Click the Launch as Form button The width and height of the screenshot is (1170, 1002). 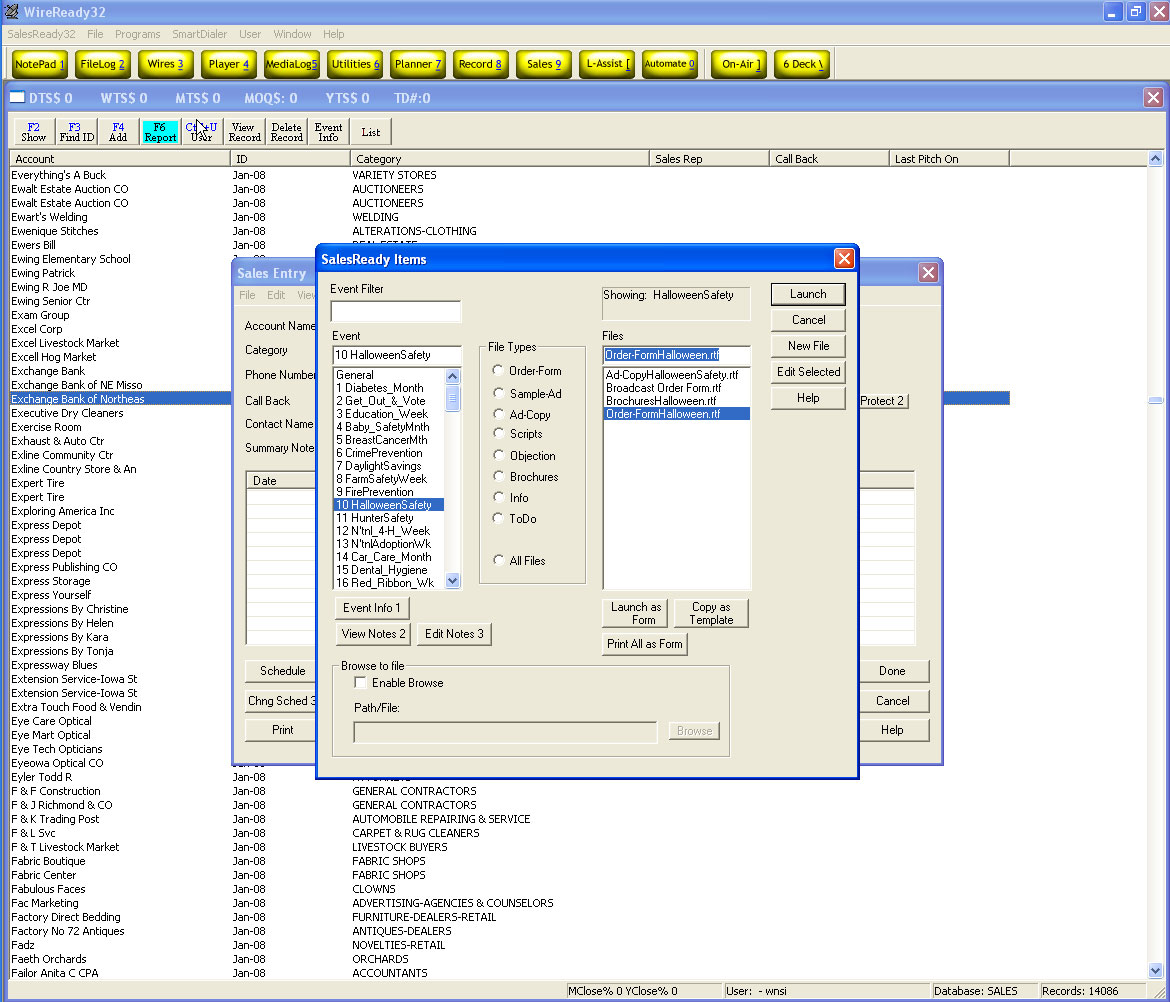click(x=635, y=613)
